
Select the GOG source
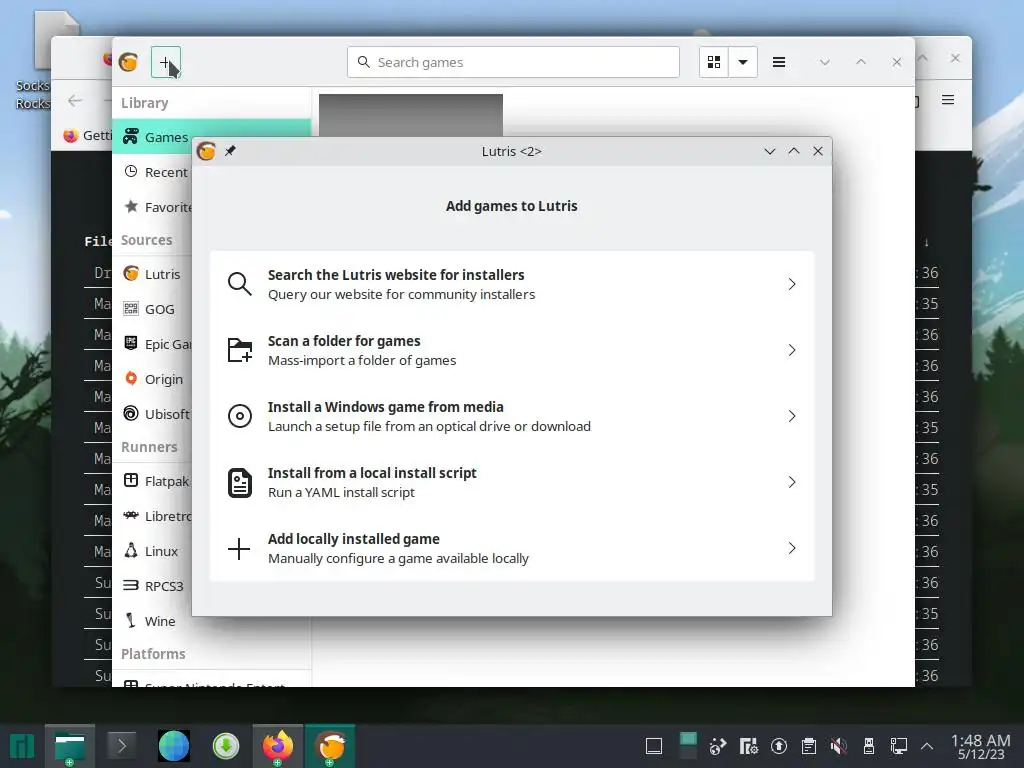point(153,309)
